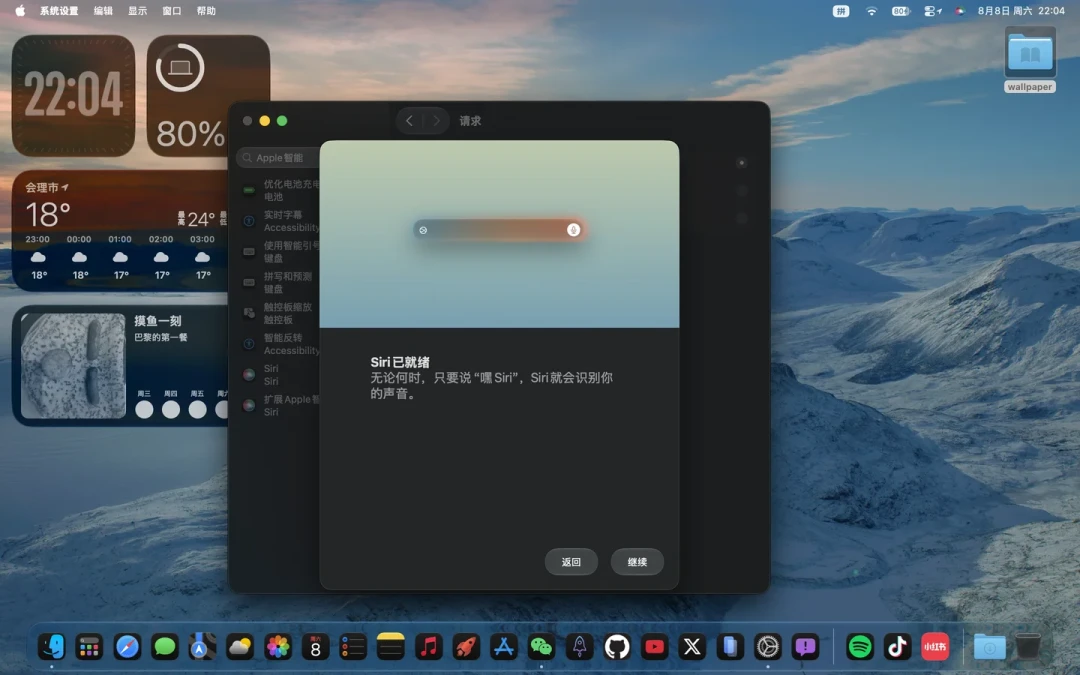Open YouTube in the Dock
Image resolution: width=1080 pixels, height=675 pixels.
pos(654,647)
